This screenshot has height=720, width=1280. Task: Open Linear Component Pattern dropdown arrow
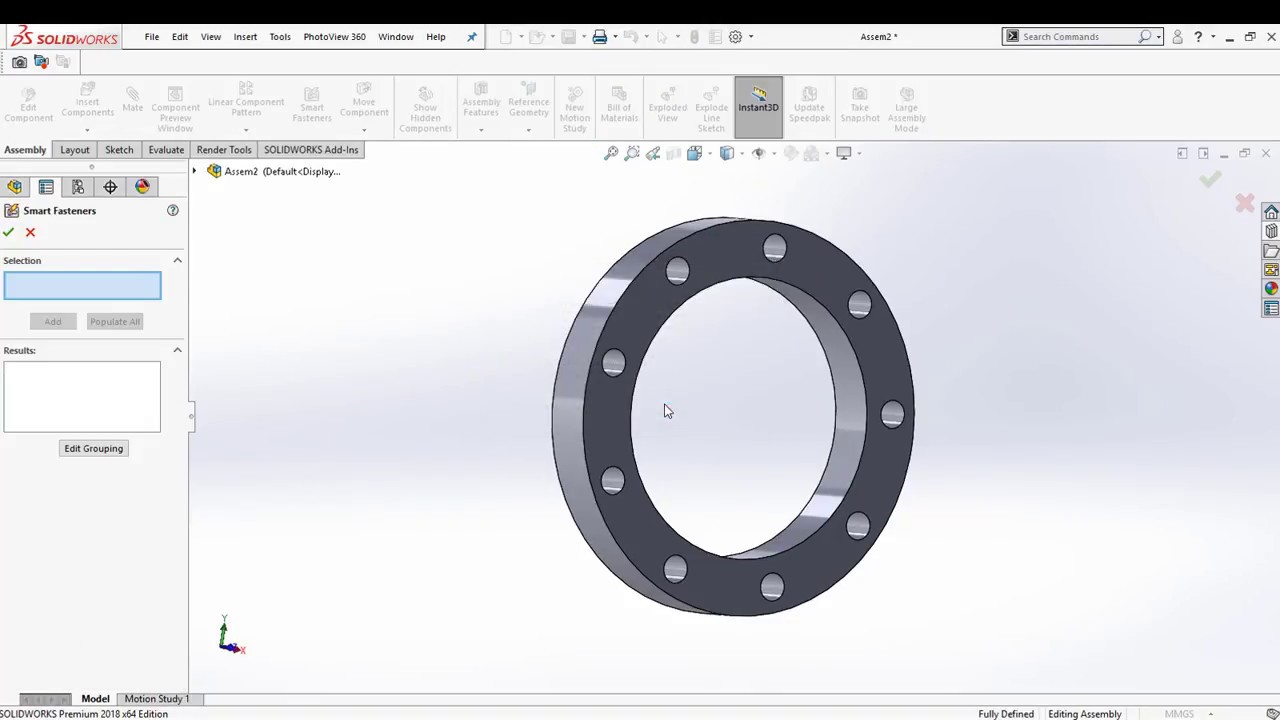click(x=246, y=130)
